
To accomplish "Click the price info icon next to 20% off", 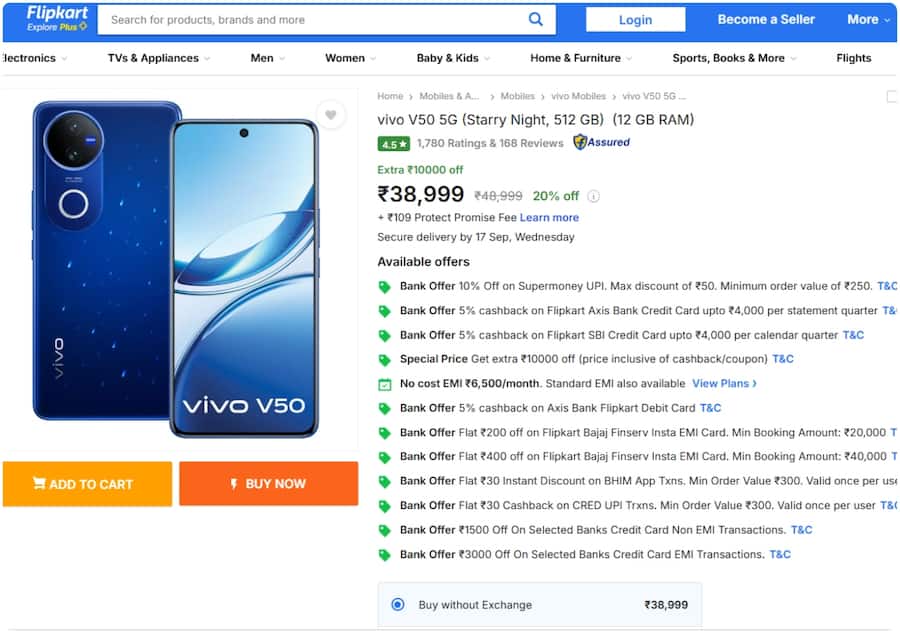I will click(x=594, y=196).
